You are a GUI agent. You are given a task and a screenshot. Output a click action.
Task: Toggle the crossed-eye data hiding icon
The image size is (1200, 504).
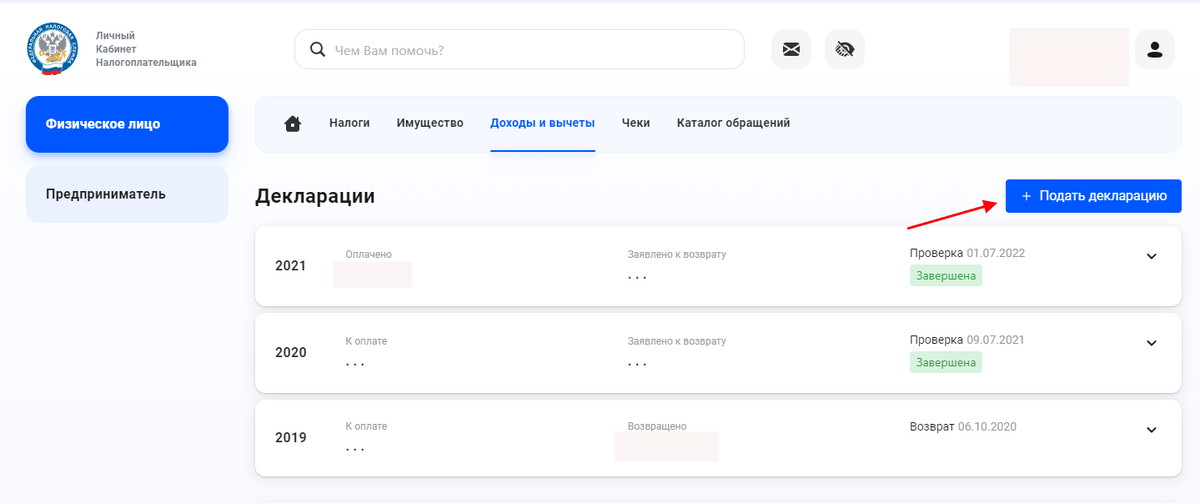click(845, 49)
